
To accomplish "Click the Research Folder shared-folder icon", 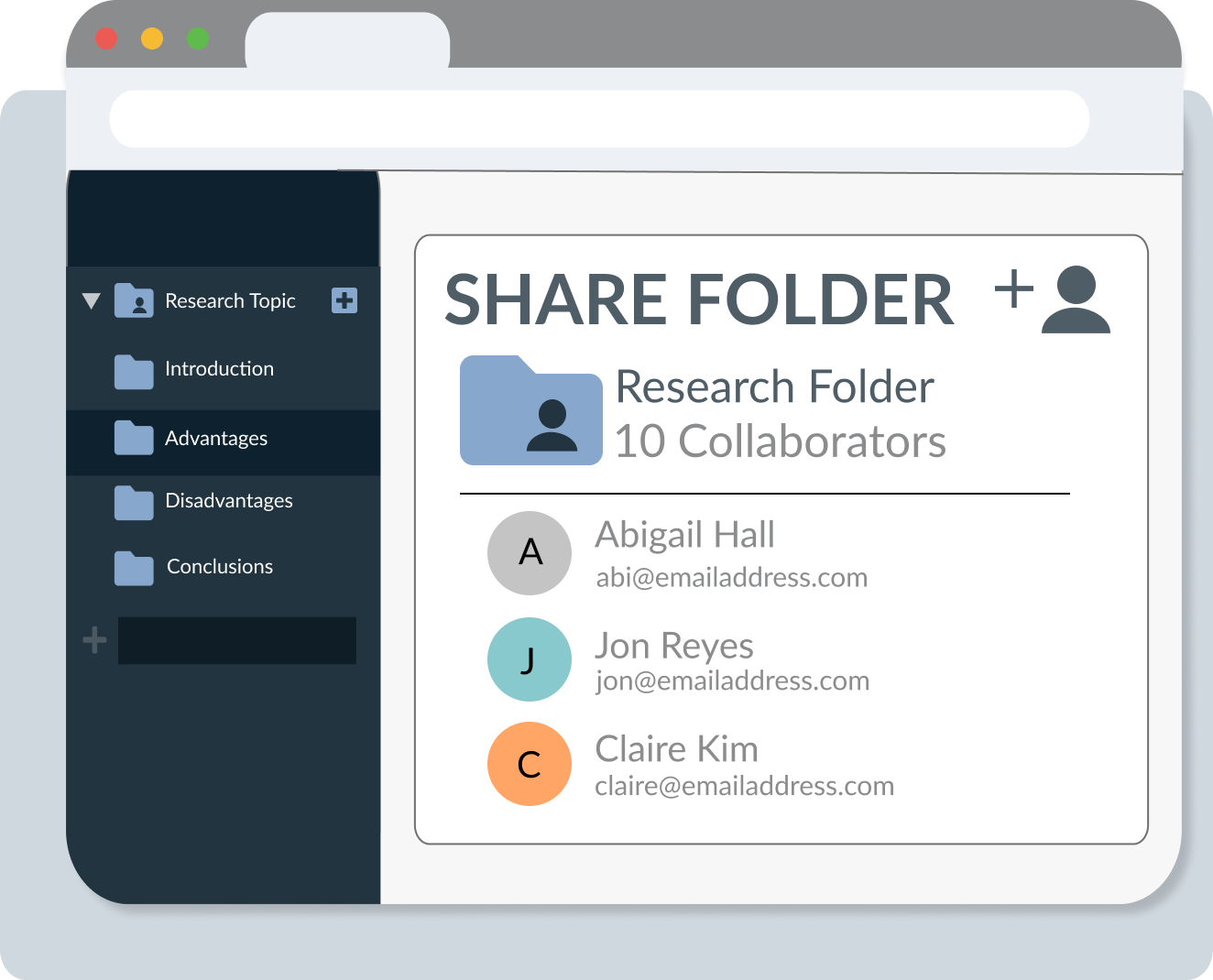I will click(530, 410).
